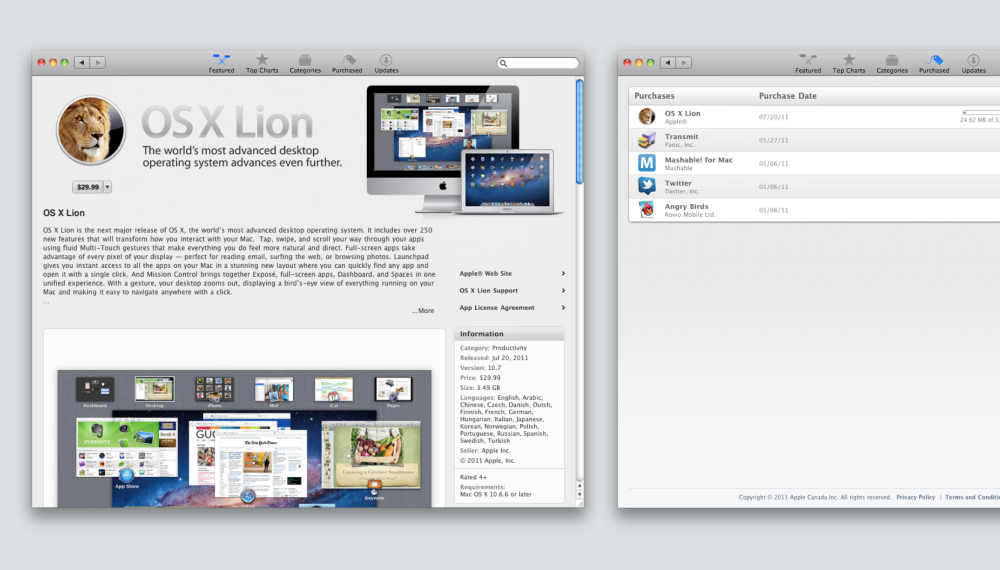Click the Purchases column header

tap(654, 96)
